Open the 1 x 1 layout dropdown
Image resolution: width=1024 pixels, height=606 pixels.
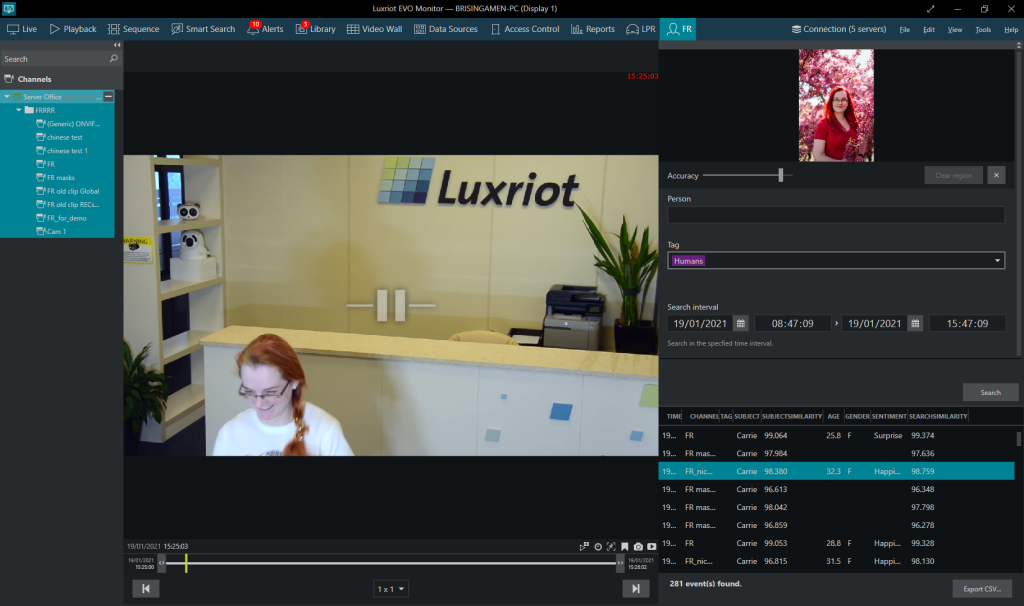tap(391, 589)
